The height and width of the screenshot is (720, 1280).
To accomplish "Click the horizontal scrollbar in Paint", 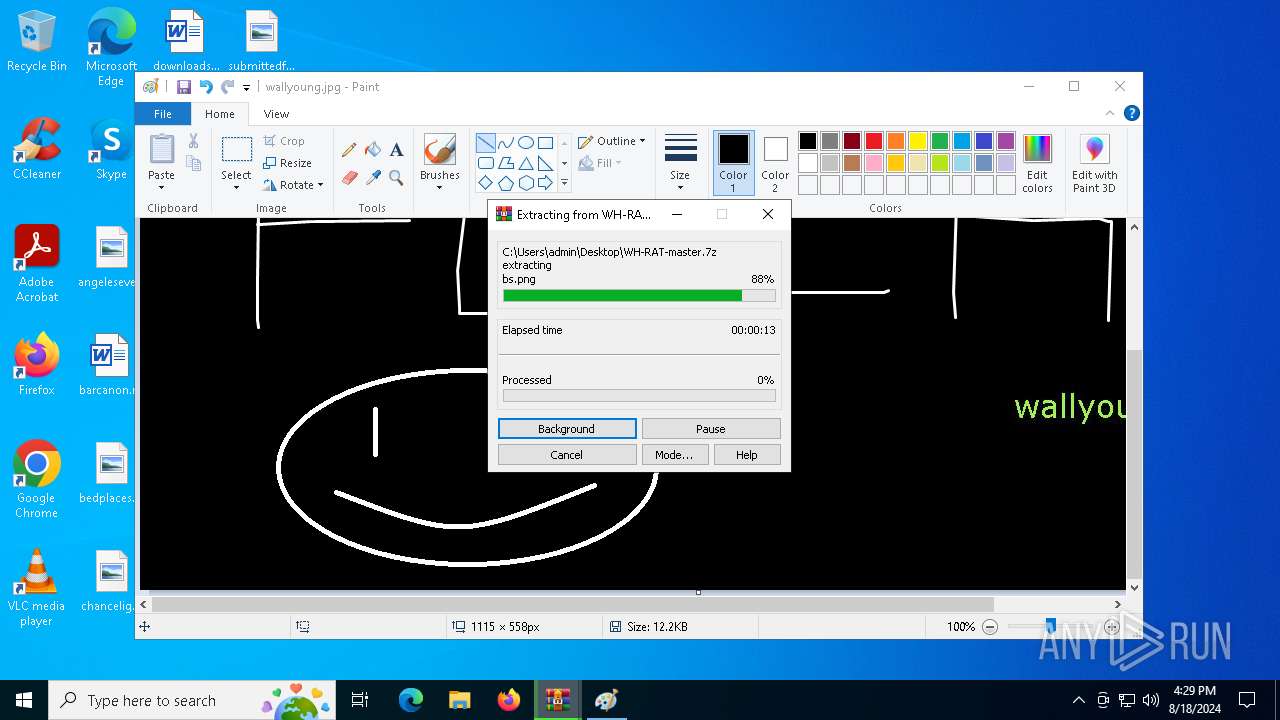I will (572, 604).
